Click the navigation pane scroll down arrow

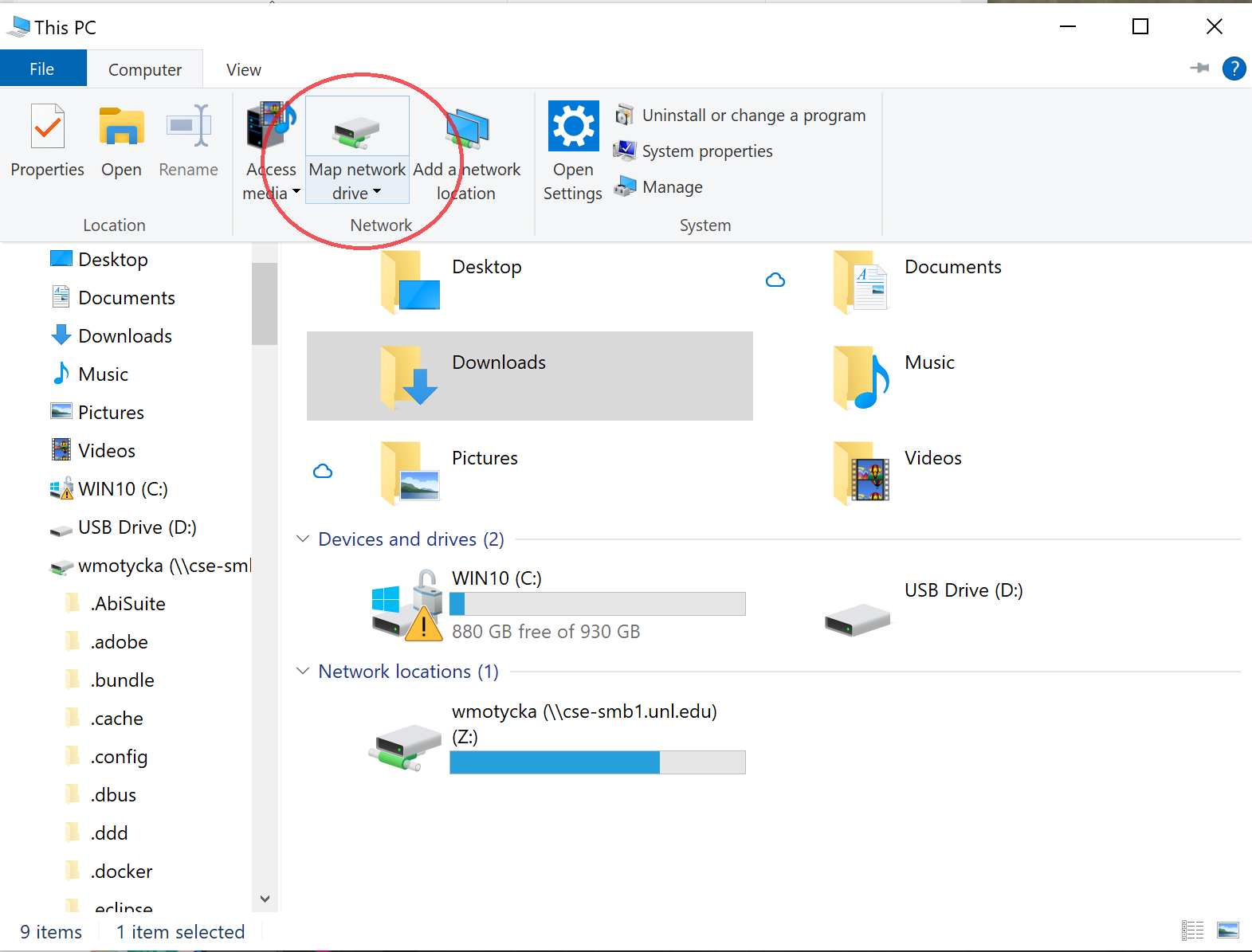(265, 899)
